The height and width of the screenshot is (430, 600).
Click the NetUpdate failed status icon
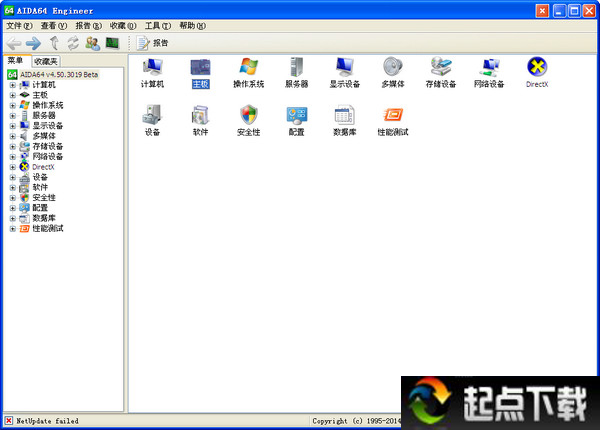point(8,421)
